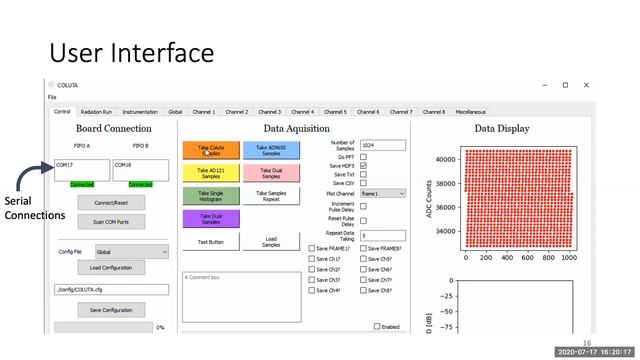Click the Scan COM Ports button
Viewport: 640px width, 360px height.
tap(111, 222)
